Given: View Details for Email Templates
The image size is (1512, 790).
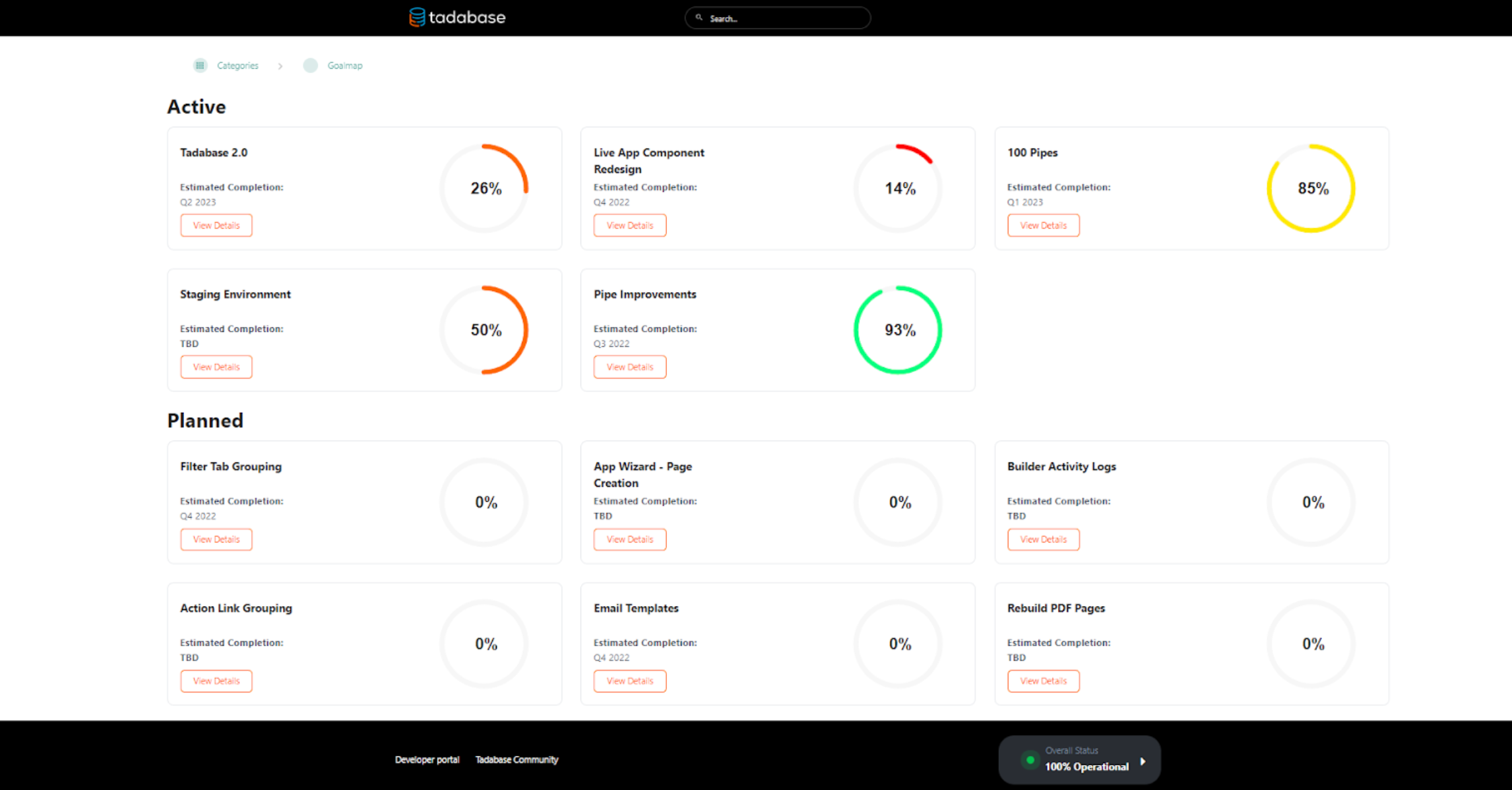Looking at the screenshot, I should click(629, 681).
